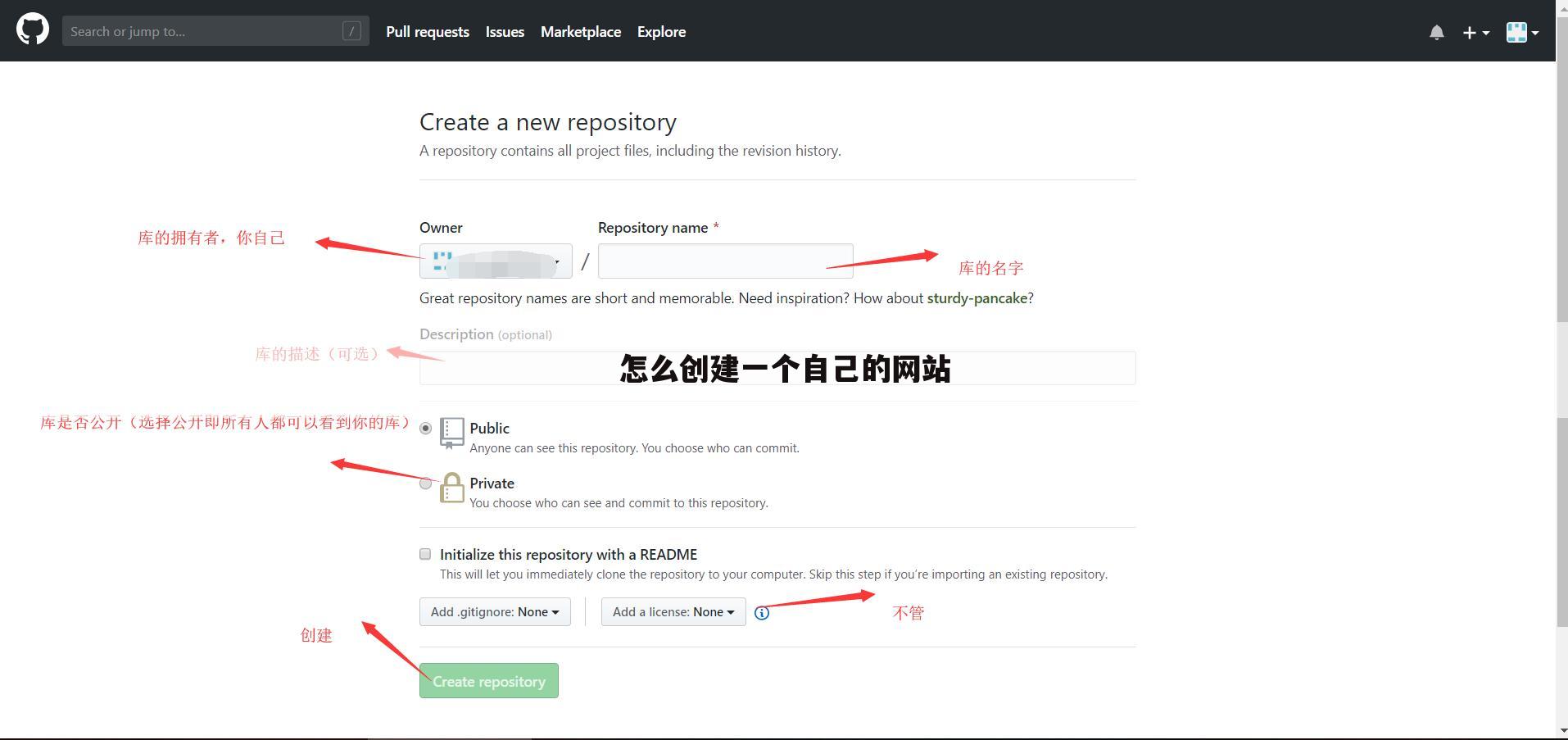
Task: Click the "Description (optional)" label
Action: point(486,334)
